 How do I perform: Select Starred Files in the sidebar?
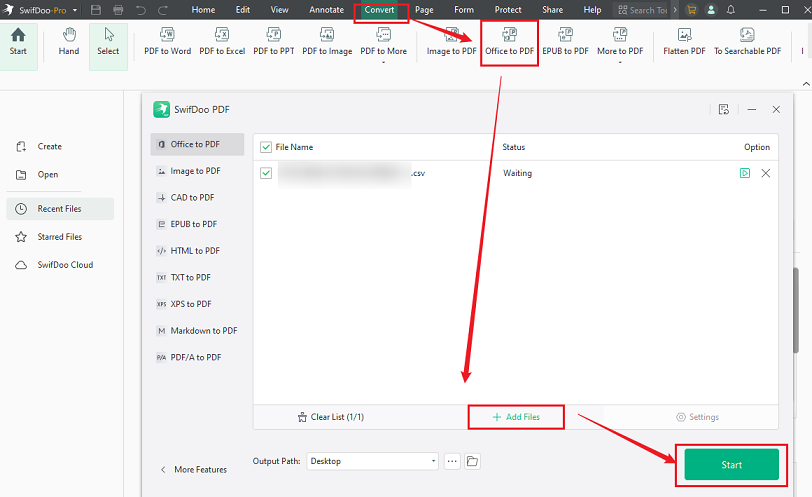click(60, 237)
